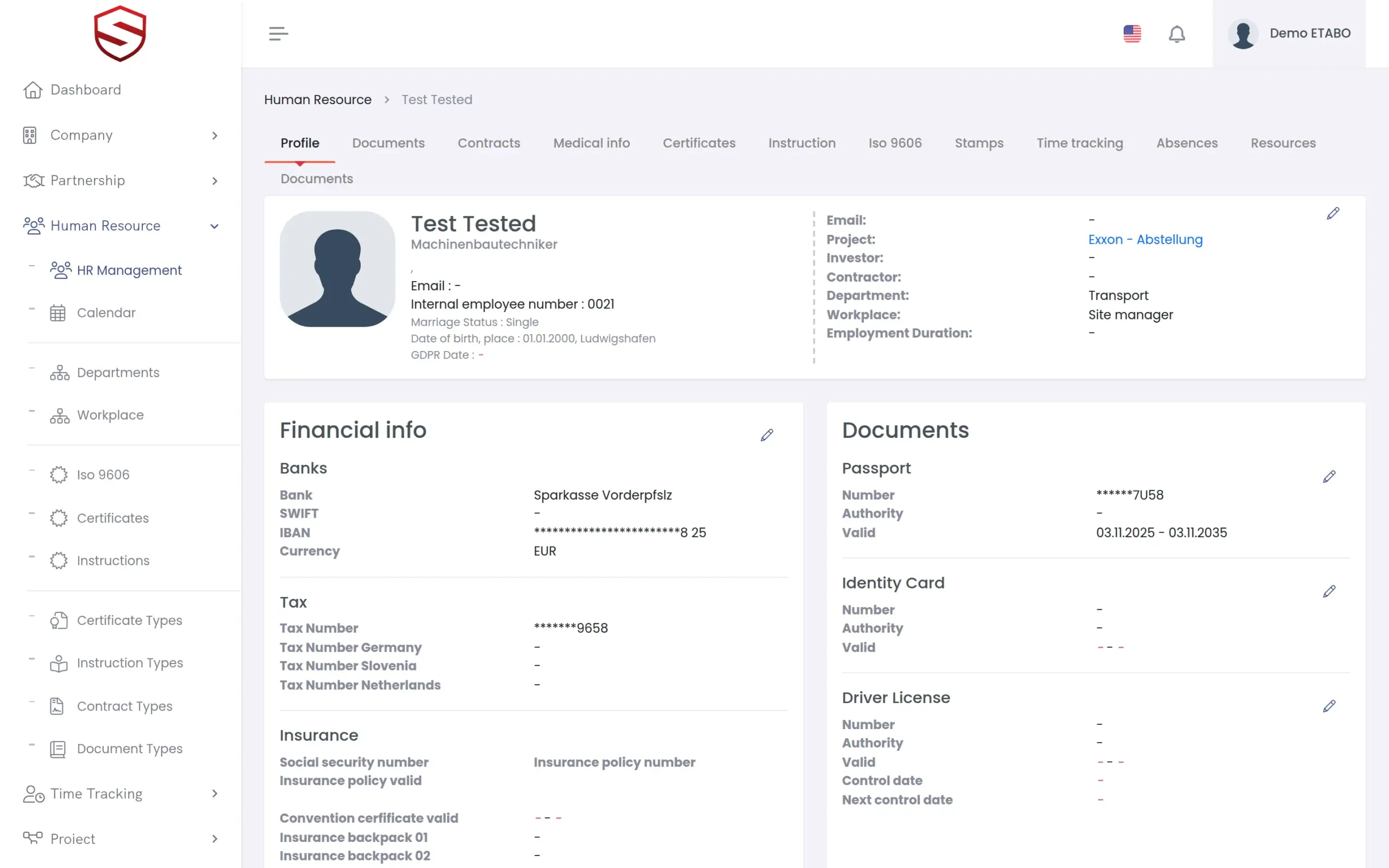
Task: Go to Dashboard in sidebar
Action: (x=72, y=90)
